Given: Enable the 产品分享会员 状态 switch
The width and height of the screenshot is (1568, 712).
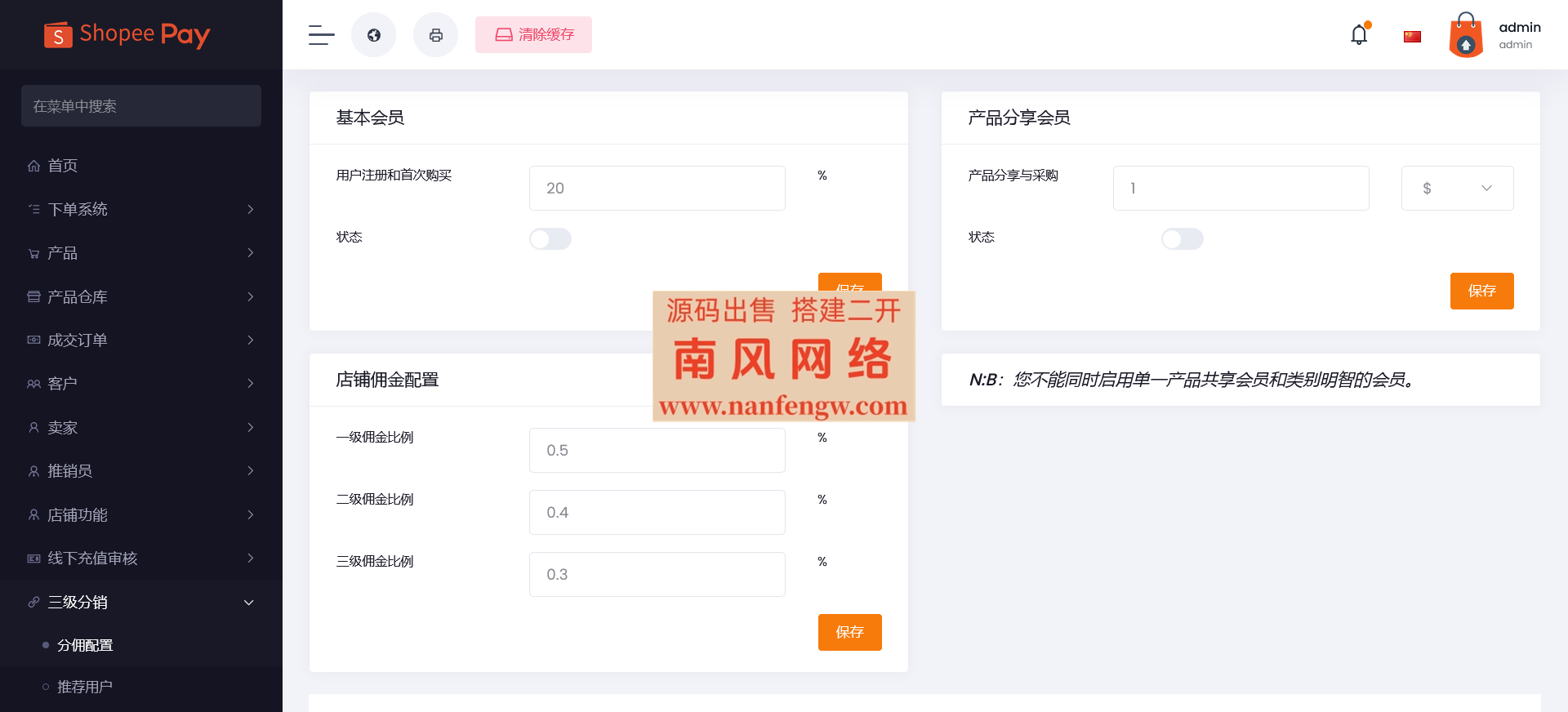Looking at the screenshot, I should (x=1182, y=238).
